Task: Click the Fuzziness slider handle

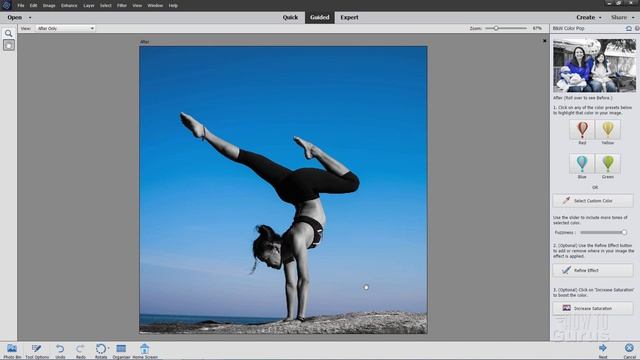Action: pos(624,232)
